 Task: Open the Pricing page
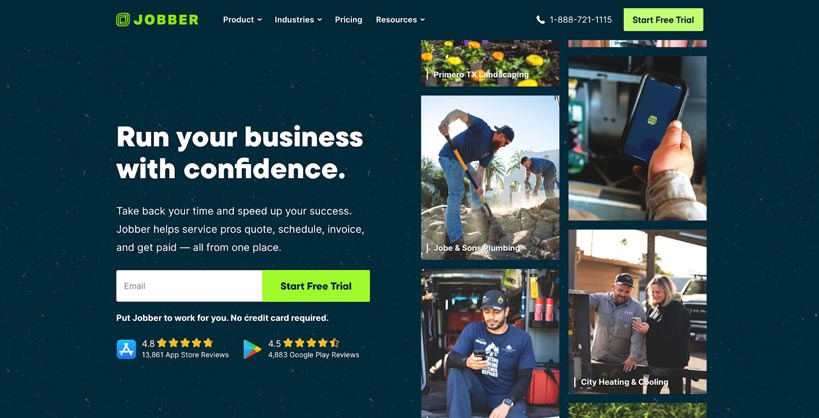[348, 20]
